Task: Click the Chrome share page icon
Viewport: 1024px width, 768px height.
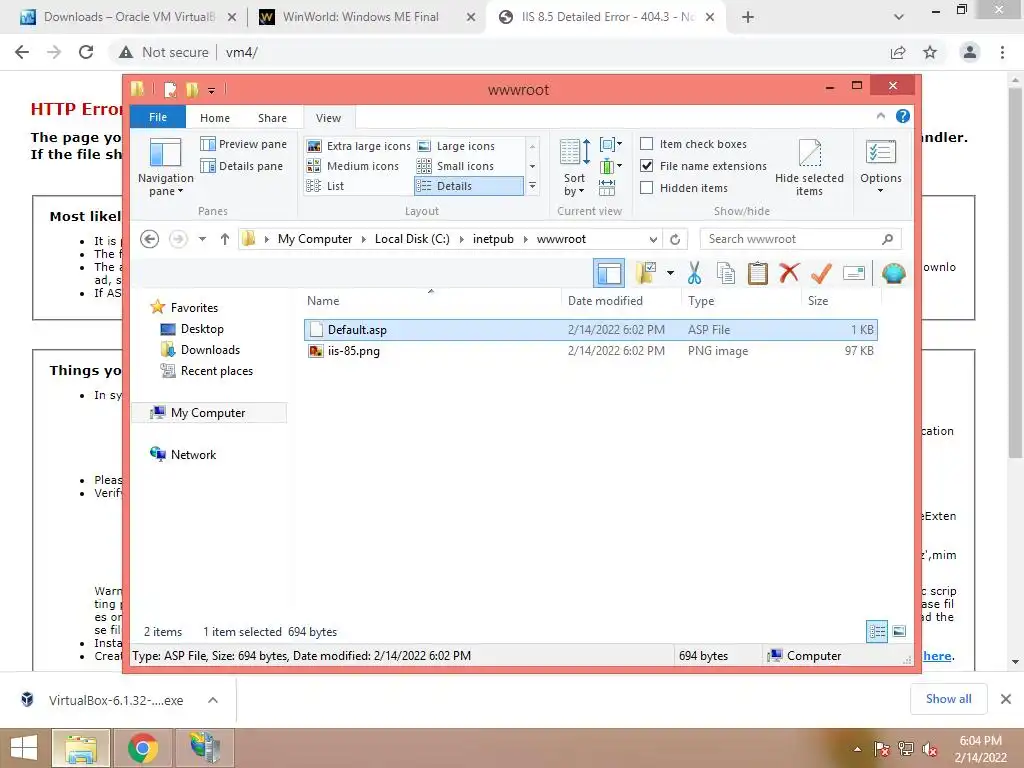Action: [x=898, y=52]
